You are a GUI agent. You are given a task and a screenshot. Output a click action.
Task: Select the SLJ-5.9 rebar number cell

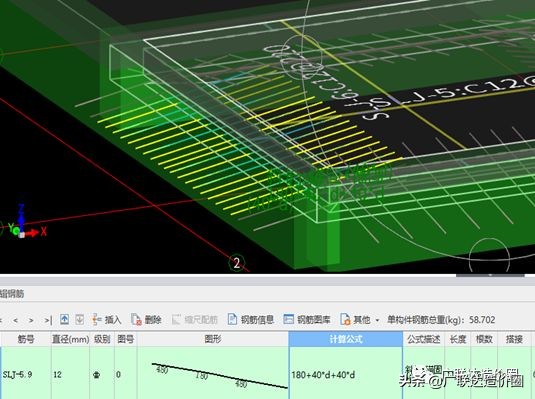(26, 374)
